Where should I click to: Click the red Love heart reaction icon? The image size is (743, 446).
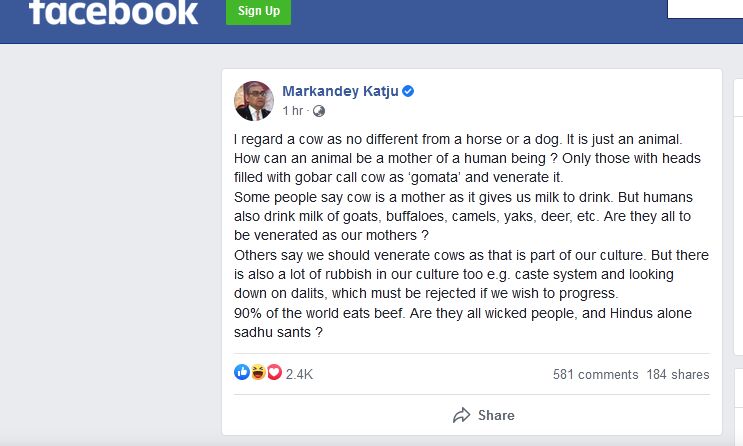[273, 373]
